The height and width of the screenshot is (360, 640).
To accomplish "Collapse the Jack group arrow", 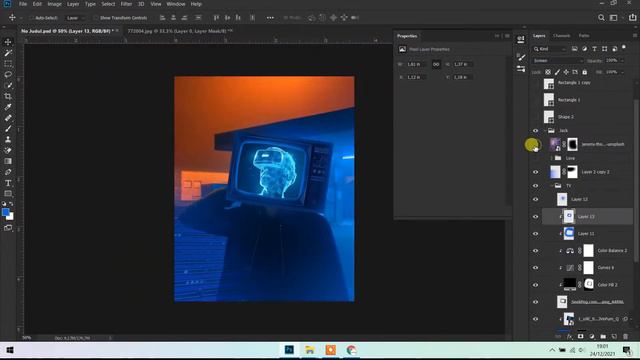I will [545, 131].
